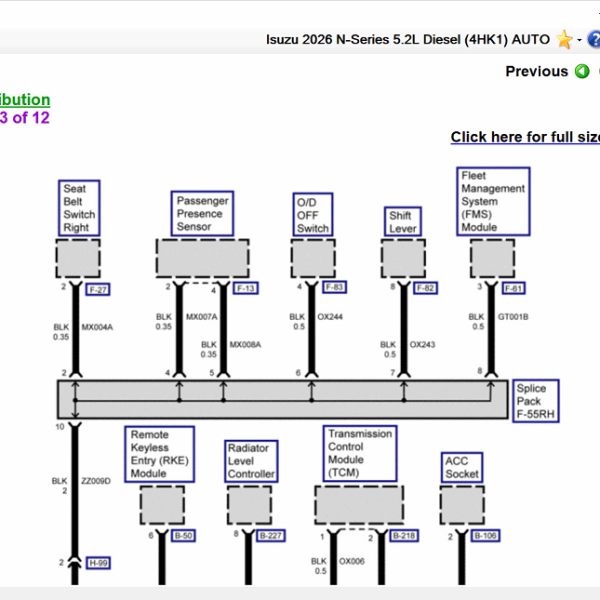Click the gold star favorites icon
Viewport: 600px width, 600px height.
565,39
